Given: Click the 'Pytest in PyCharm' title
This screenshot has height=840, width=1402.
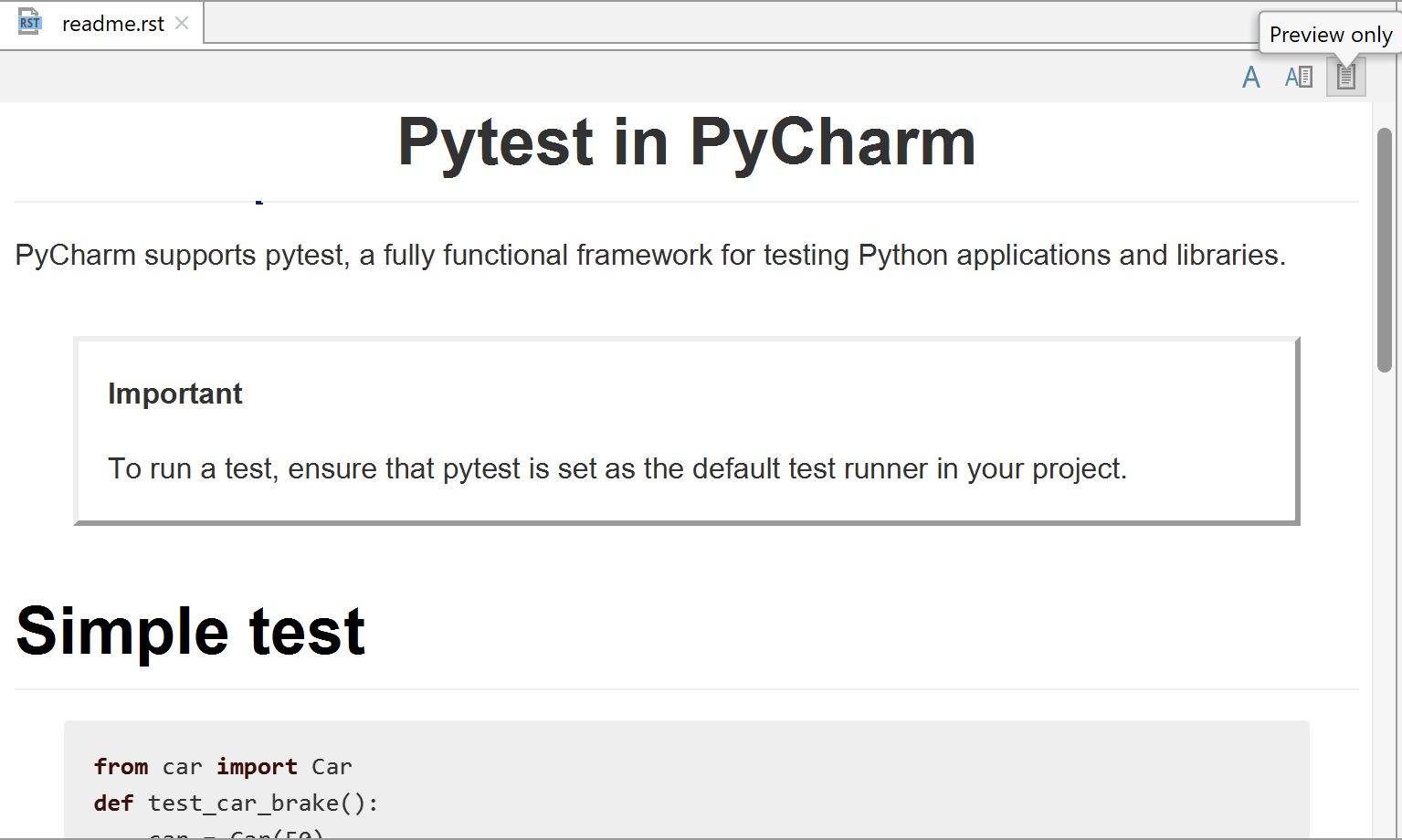Looking at the screenshot, I should click(x=686, y=142).
